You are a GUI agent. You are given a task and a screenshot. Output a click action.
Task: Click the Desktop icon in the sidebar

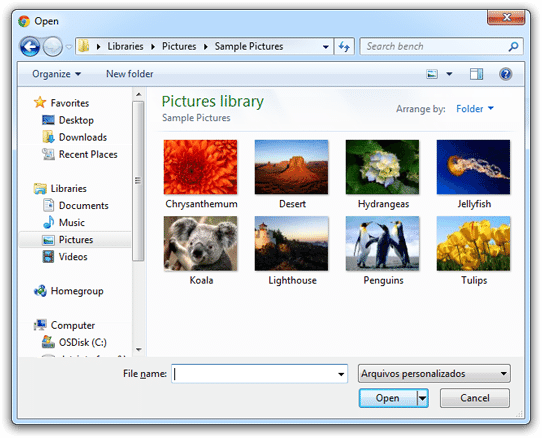[x=48, y=120]
